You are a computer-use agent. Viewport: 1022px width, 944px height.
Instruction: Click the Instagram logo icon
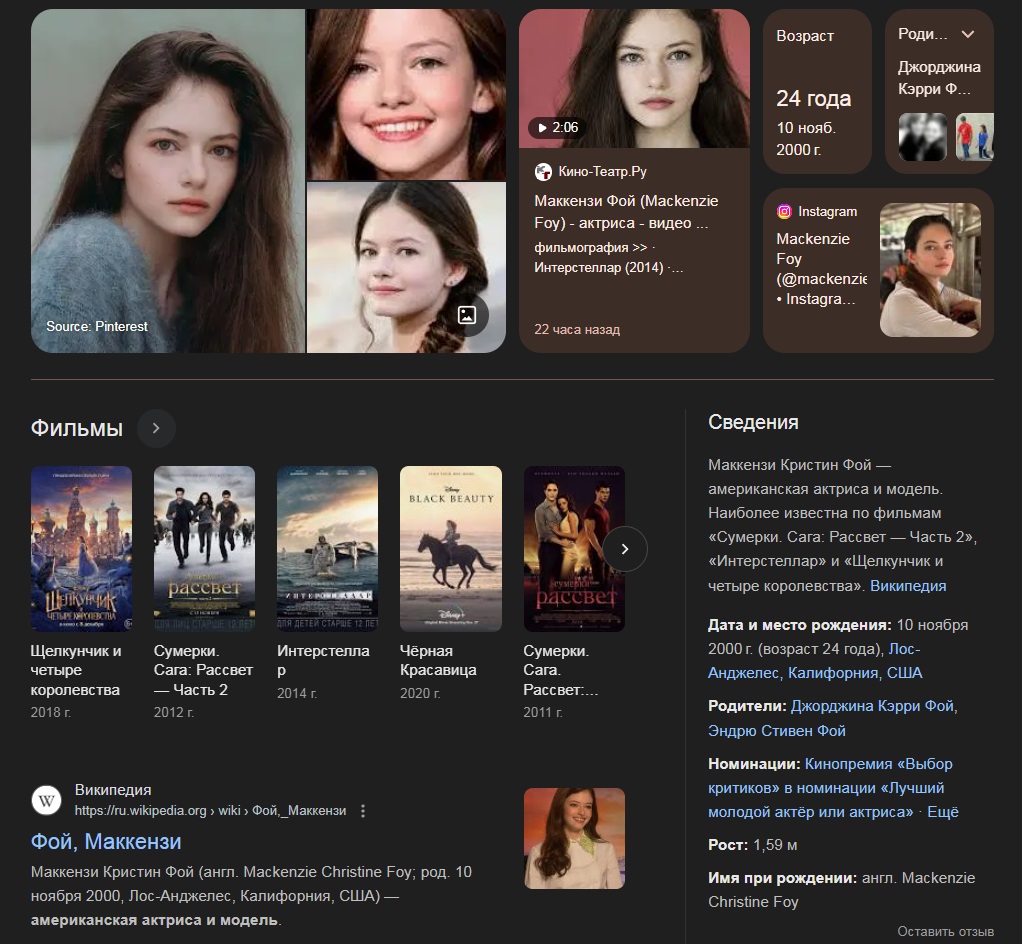(784, 211)
